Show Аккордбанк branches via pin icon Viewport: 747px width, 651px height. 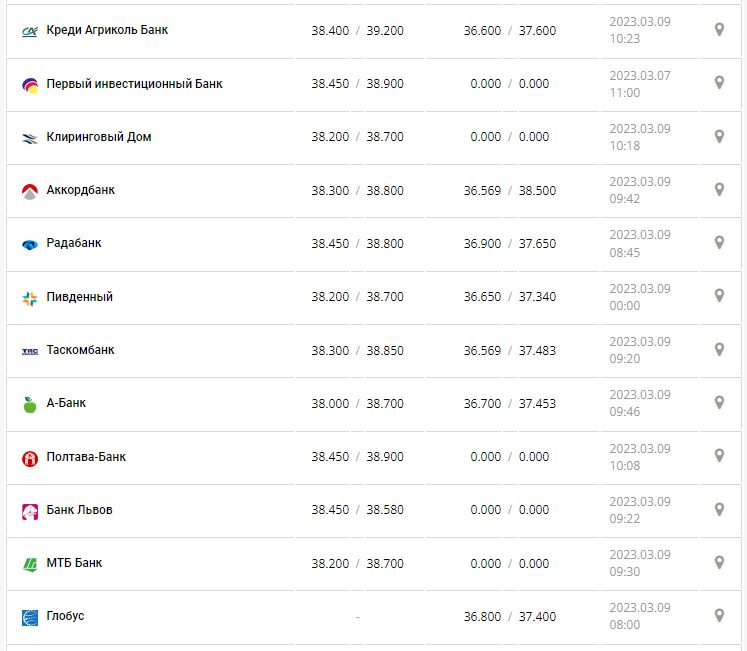(718, 190)
